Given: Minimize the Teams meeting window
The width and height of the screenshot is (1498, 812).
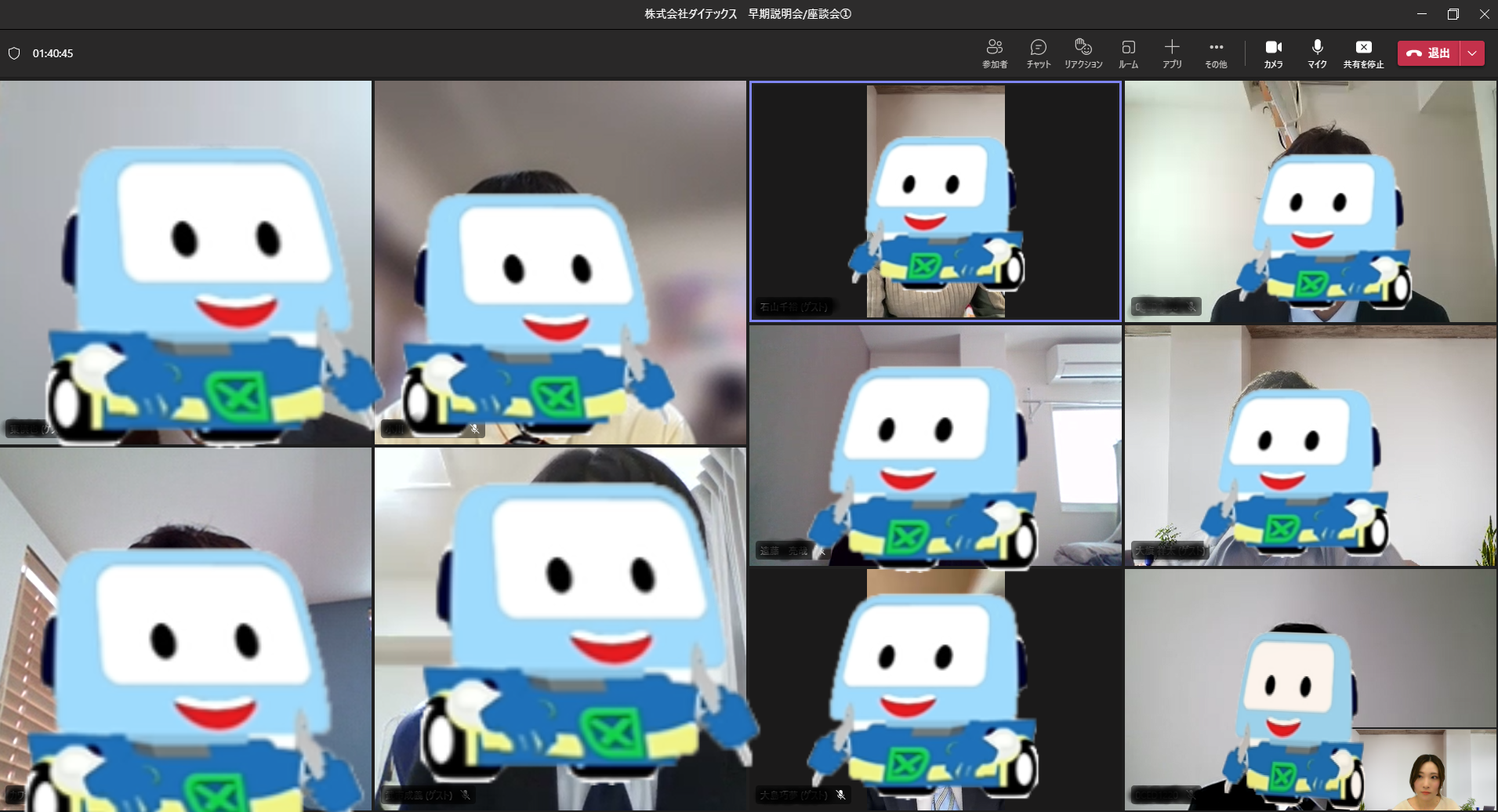Looking at the screenshot, I should click(x=1422, y=14).
